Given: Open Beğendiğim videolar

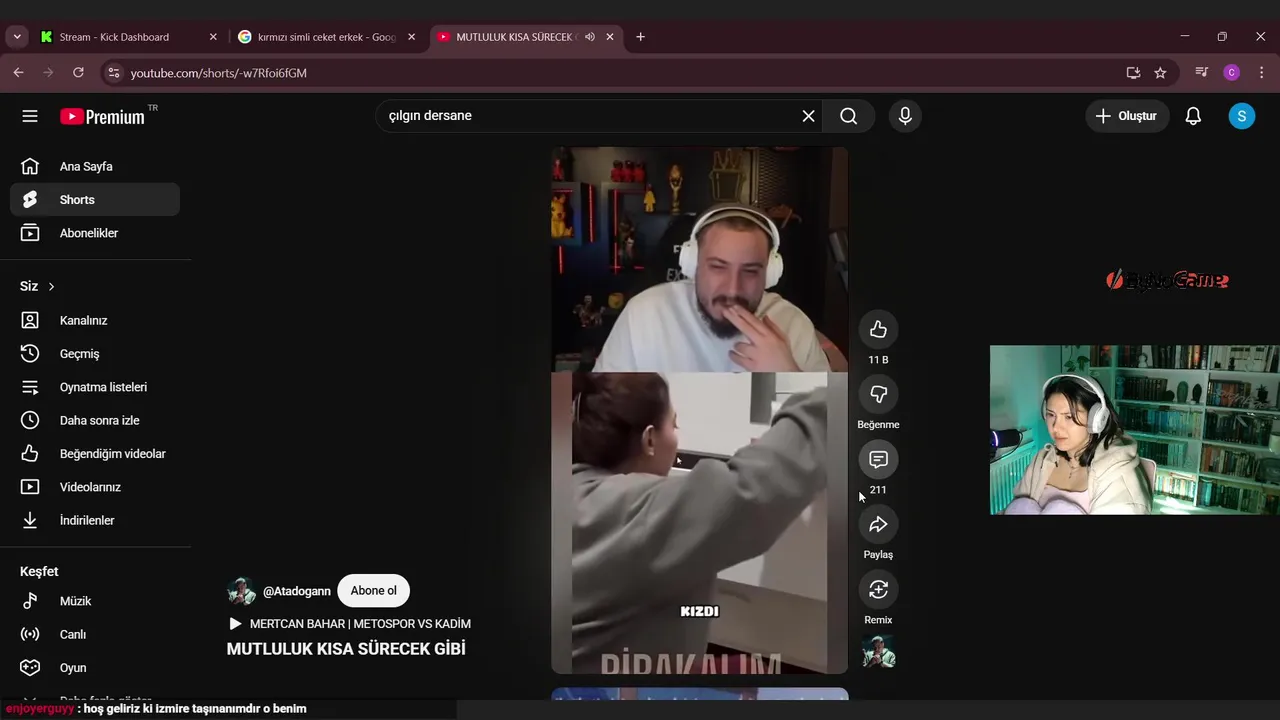Looking at the screenshot, I should pyautogui.click(x=95, y=454).
